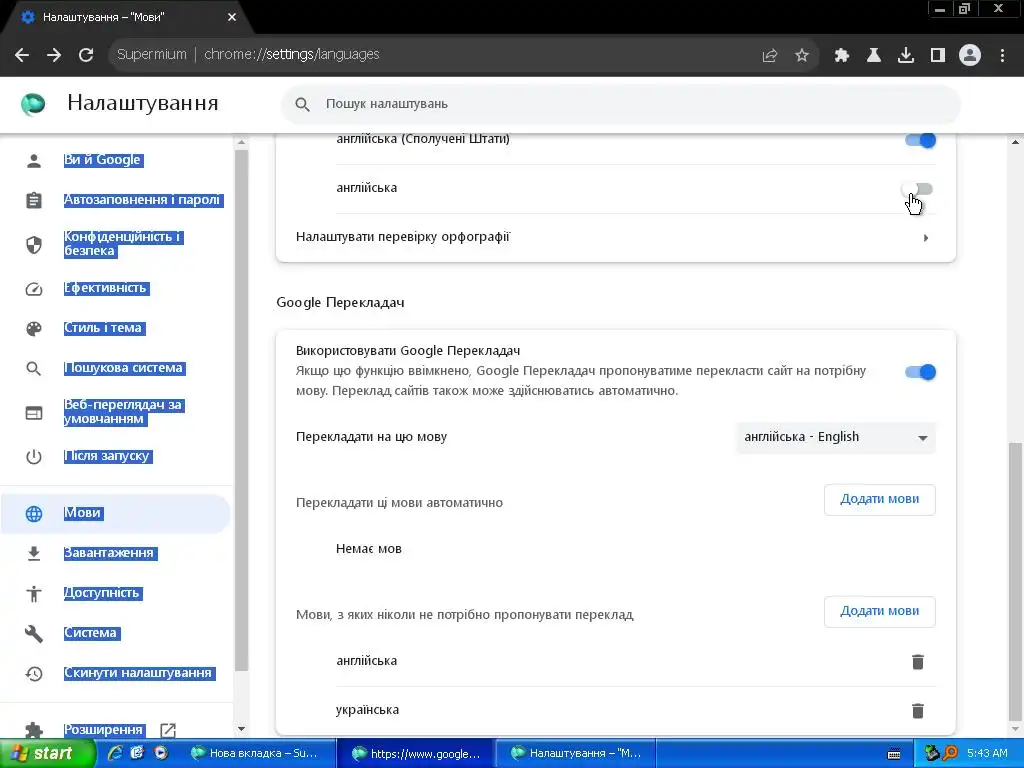Add languages to translate automatically
1024x768 pixels.
(879, 500)
